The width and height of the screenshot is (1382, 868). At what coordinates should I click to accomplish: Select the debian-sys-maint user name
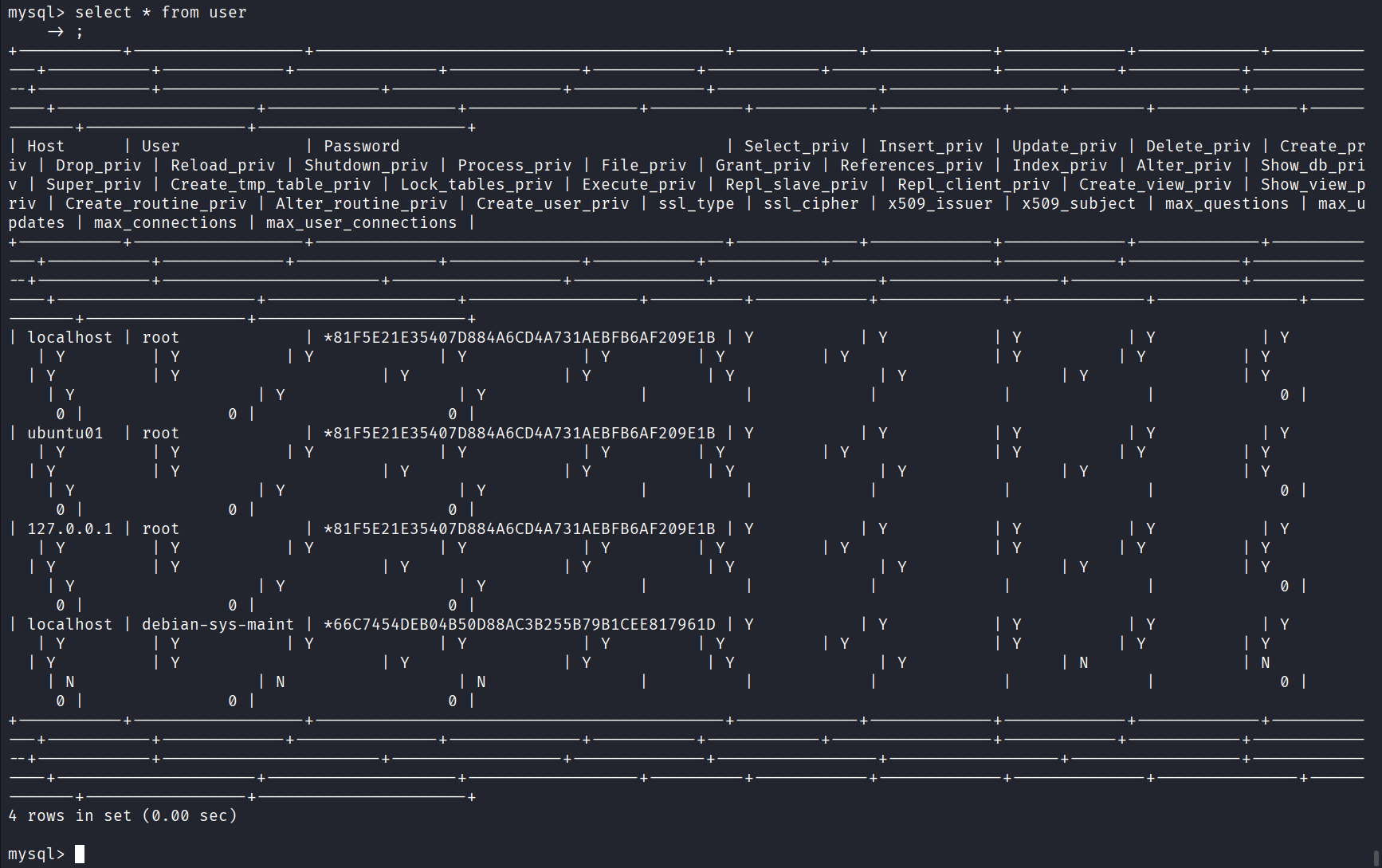[x=218, y=624]
